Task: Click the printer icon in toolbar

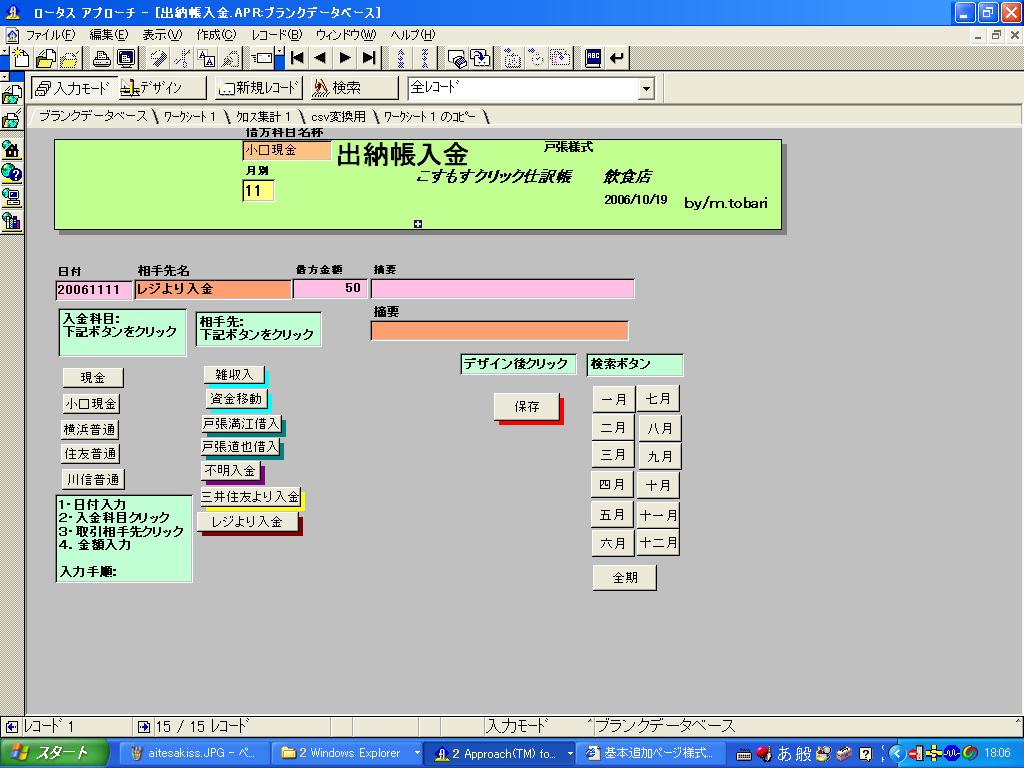Action: click(101, 58)
